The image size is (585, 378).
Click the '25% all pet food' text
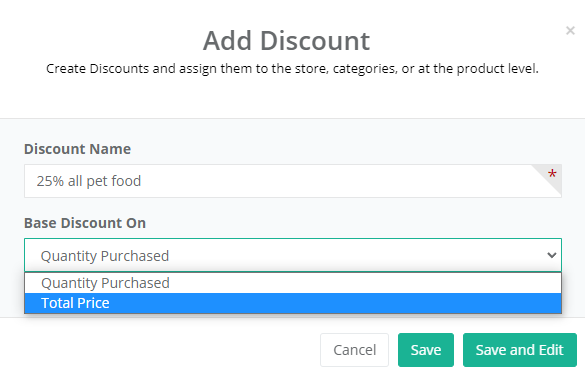pos(89,181)
